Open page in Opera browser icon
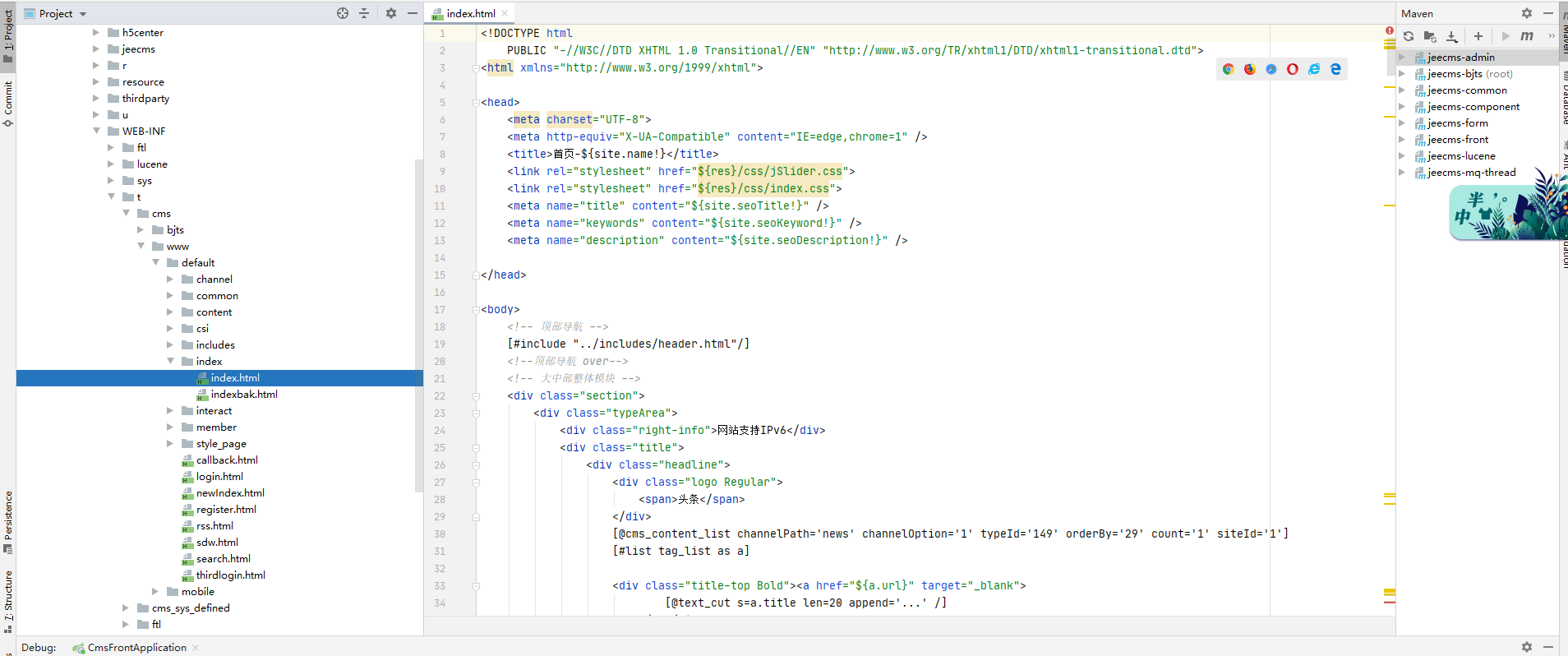This screenshot has width=1568, height=656. (1292, 69)
